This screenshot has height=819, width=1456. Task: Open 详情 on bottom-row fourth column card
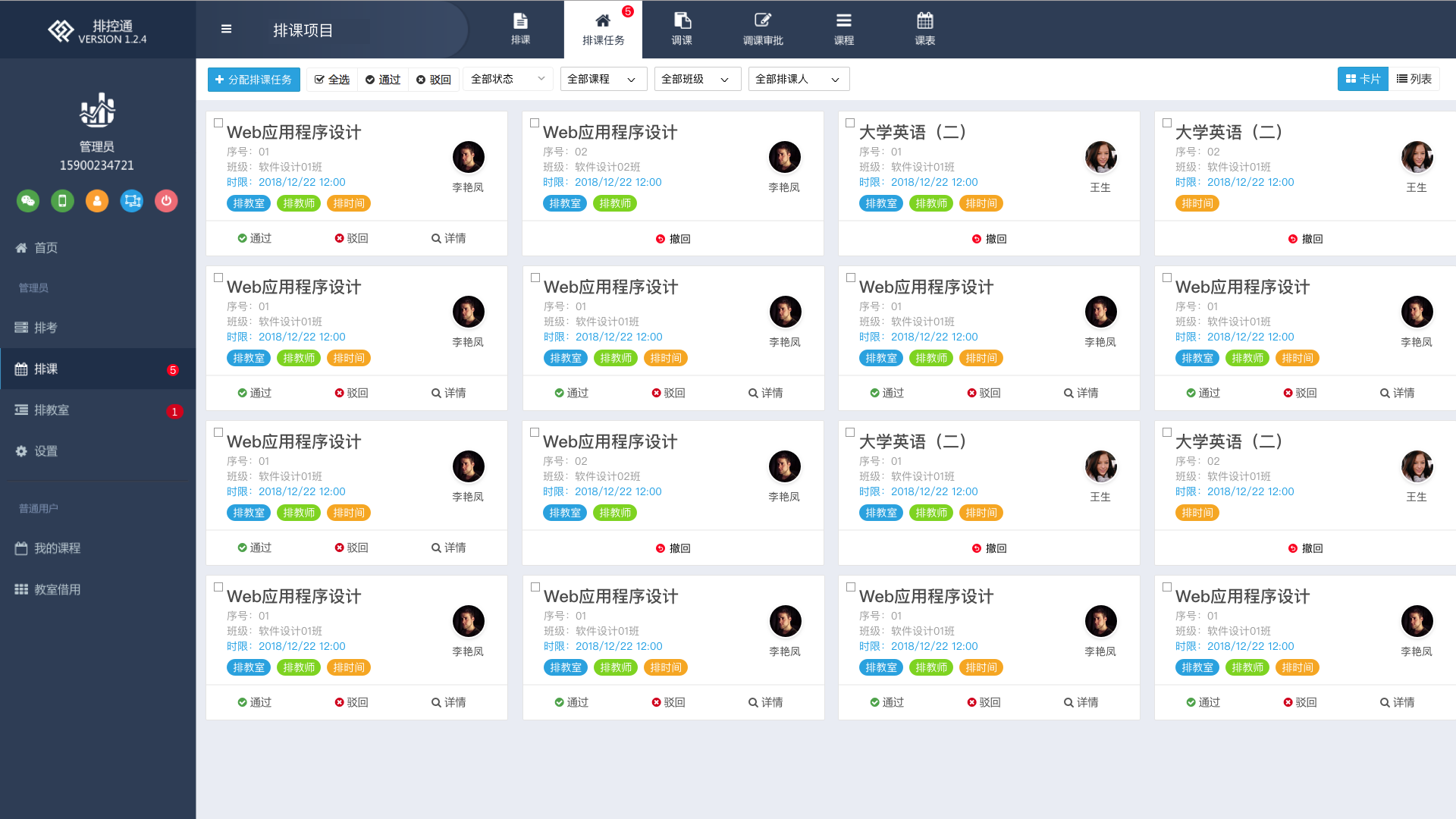coord(1398,702)
